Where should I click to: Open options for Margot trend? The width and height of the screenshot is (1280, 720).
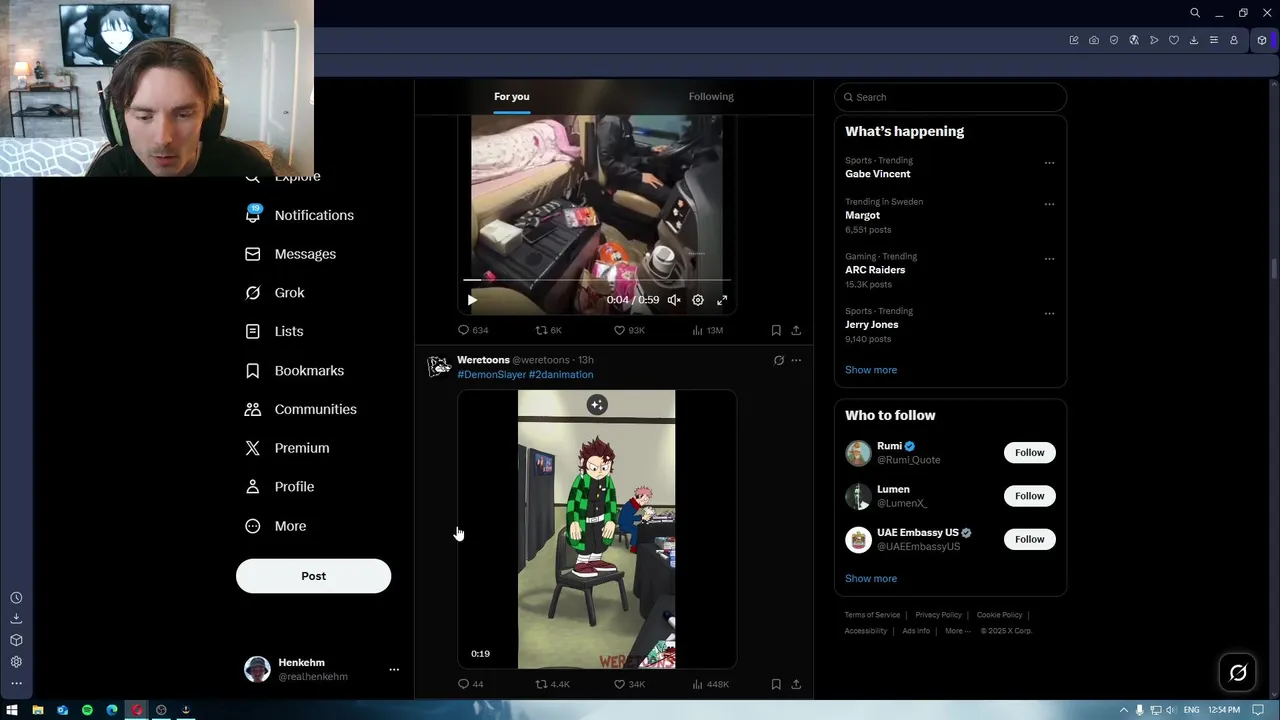point(1049,203)
